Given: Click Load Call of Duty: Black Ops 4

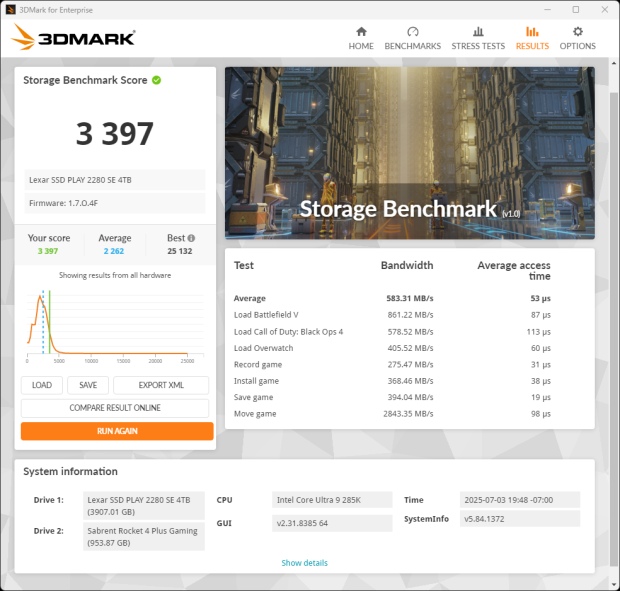Looking at the screenshot, I should click(288, 332).
